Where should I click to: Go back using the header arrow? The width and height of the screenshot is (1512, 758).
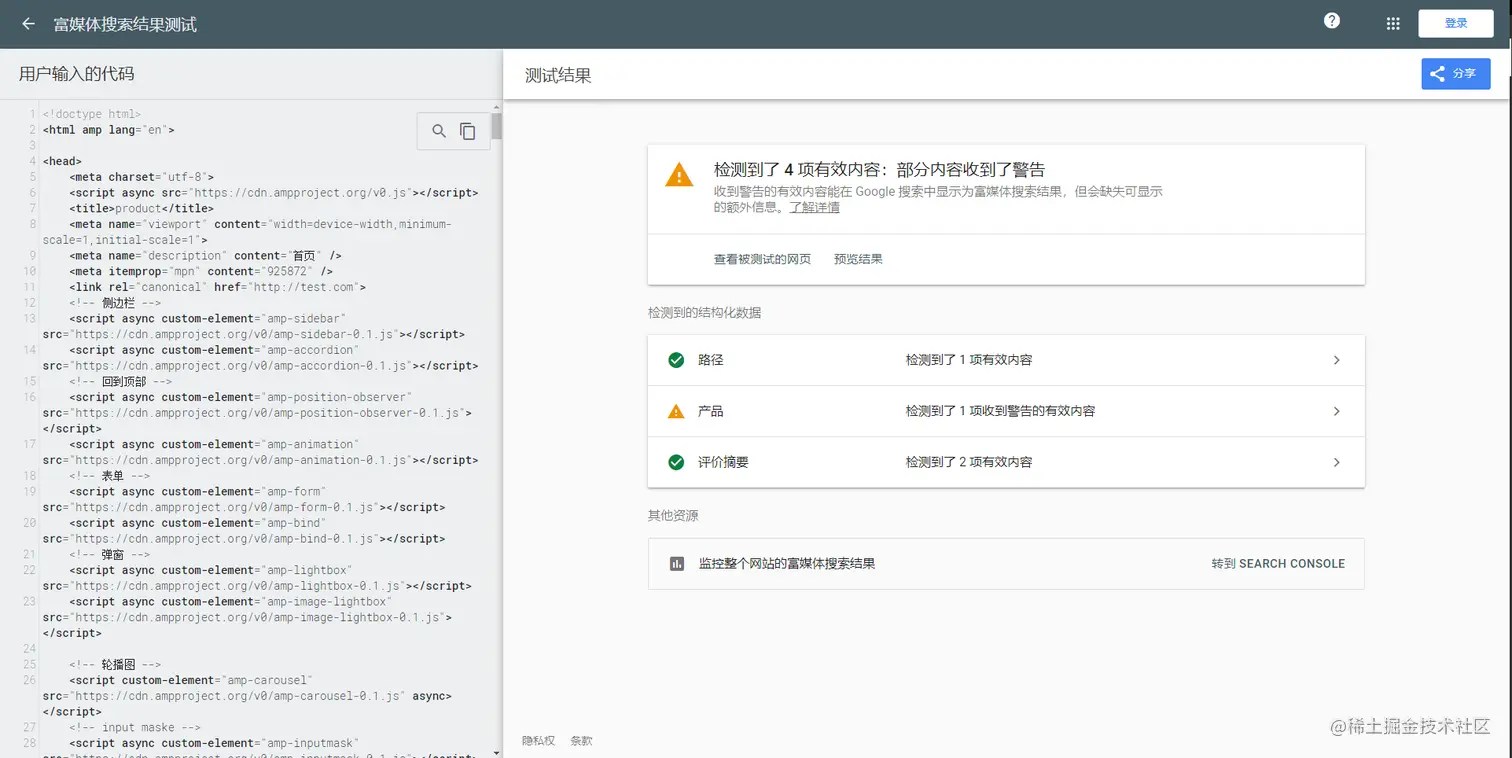pyautogui.click(x=28, y=24)
